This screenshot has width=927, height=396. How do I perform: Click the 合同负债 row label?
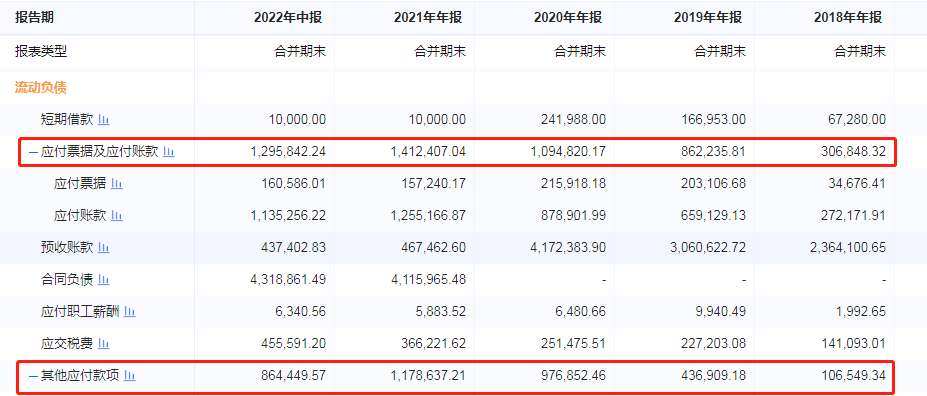(67, 280)
